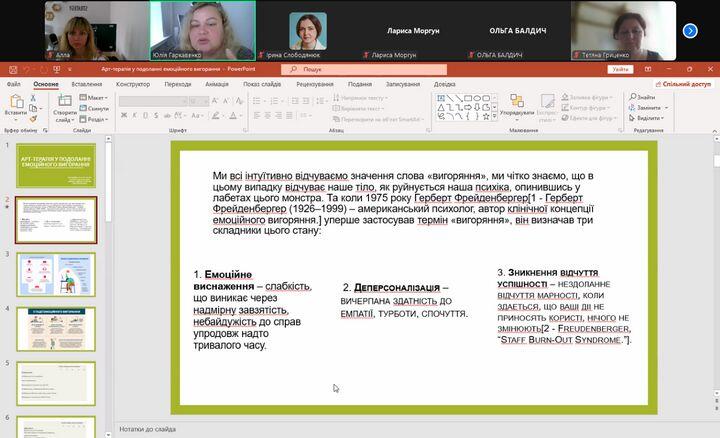The height and width of the screenshot is (438, 720).
Task: Click the Увійти sign-in button
Action: [620, 69]
